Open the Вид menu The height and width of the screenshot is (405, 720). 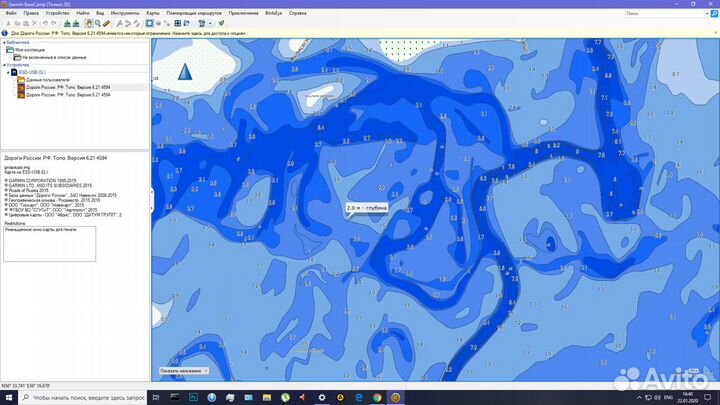[x=100, y=13]
